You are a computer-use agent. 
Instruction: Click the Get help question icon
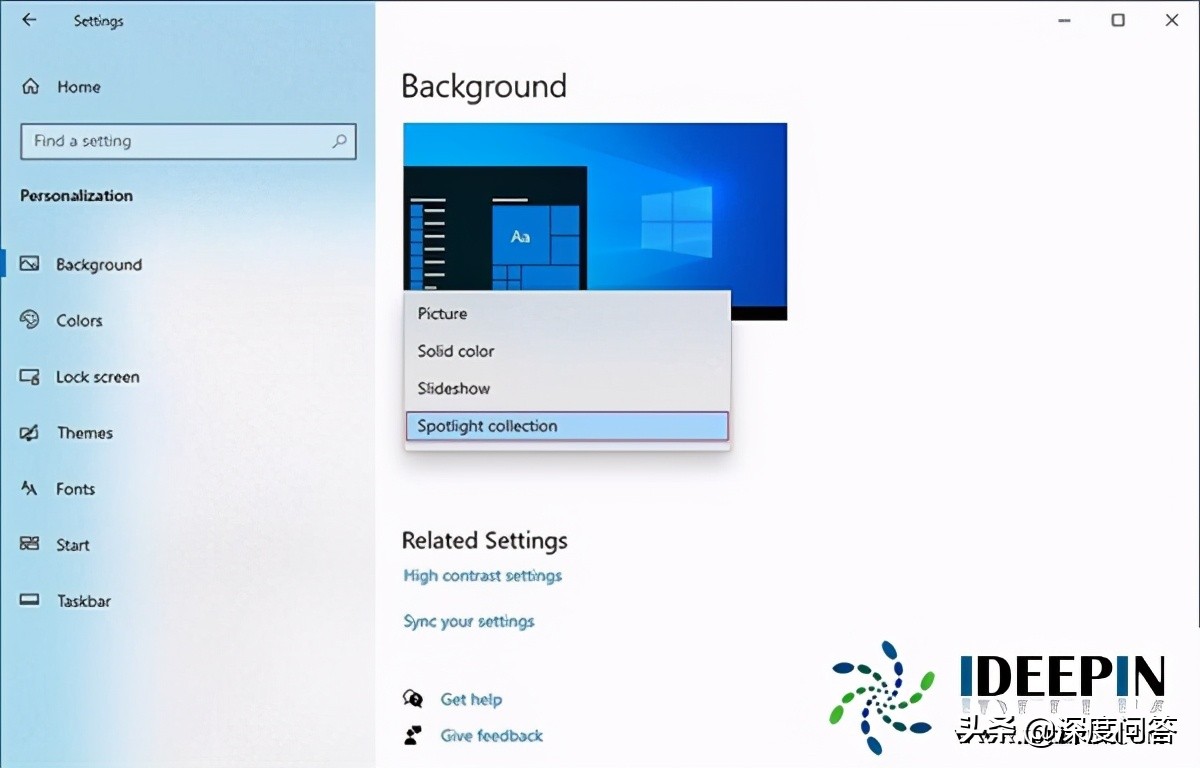(x=414, y=699)
